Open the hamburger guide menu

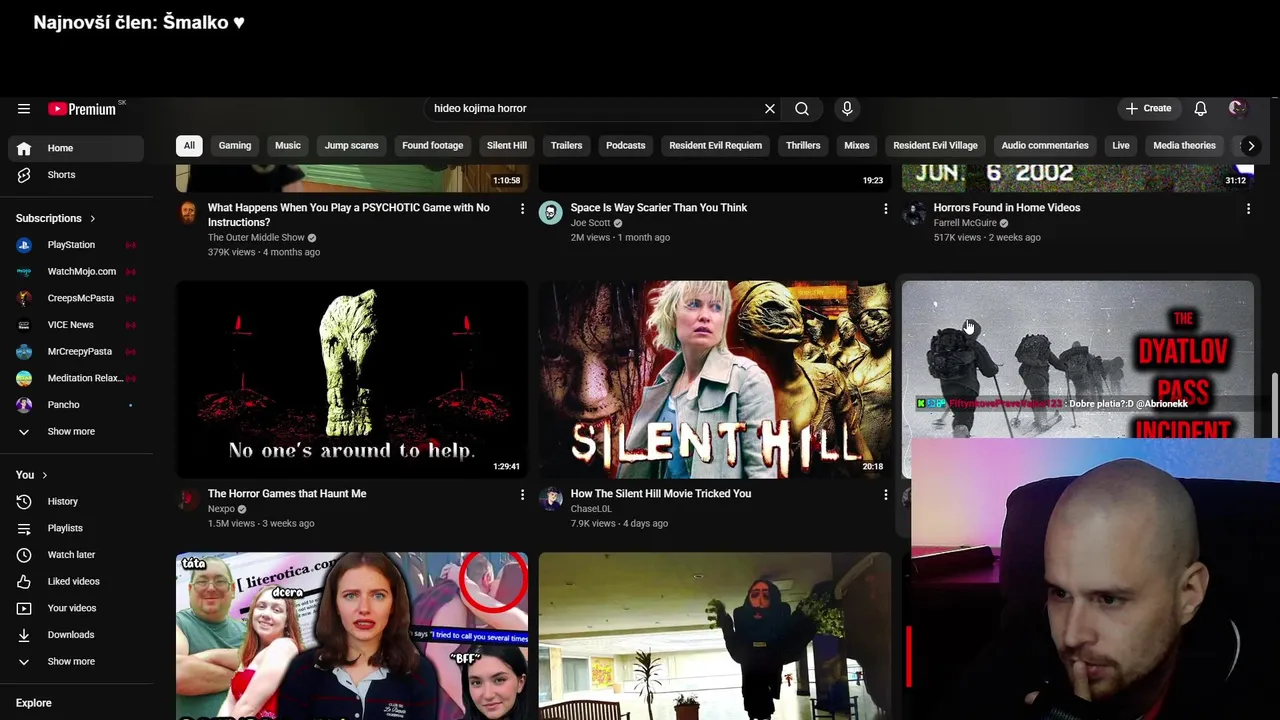[24, 109]
